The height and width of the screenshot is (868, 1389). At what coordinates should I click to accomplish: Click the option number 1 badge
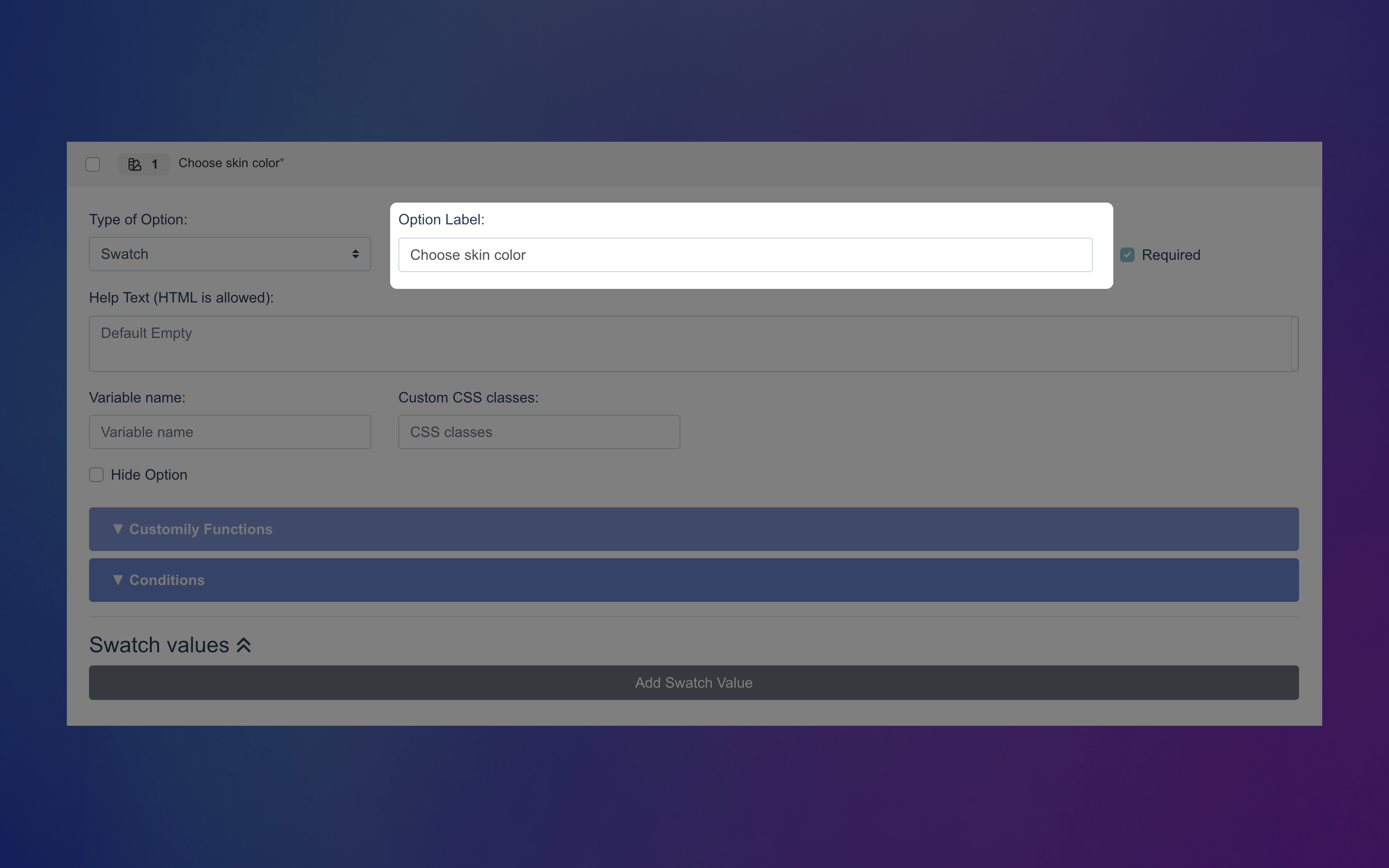(154, 165)
